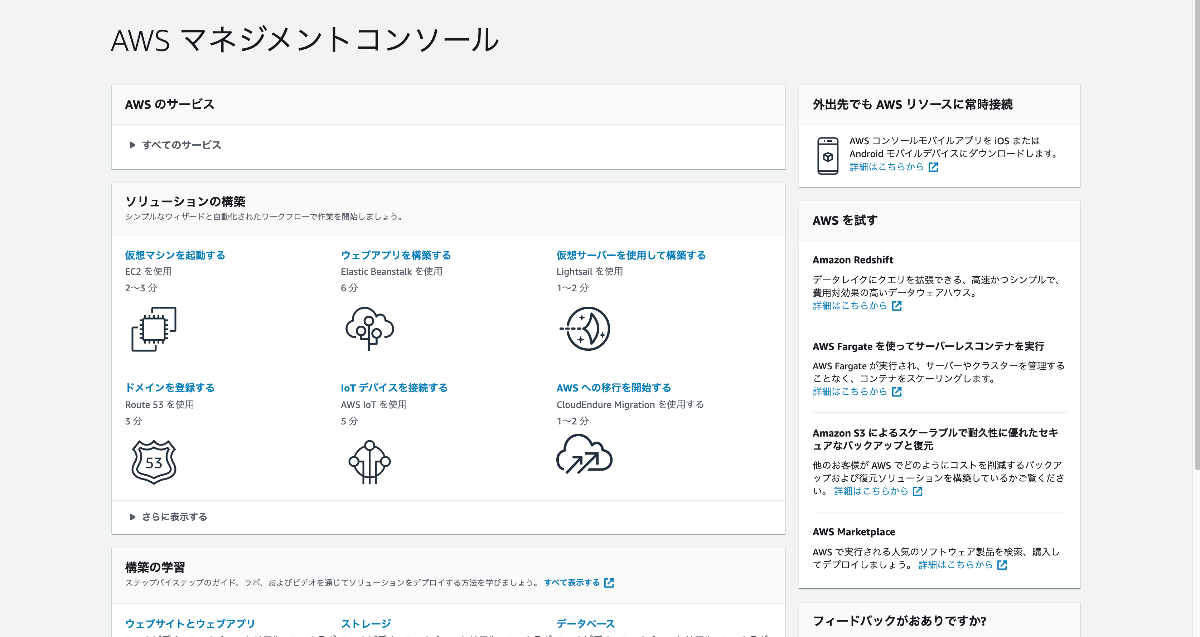Image resolution: width=1200 pixels, height=637 pixels.
Task: Click external link icon in the Amazon Redshift section
Action: (897, 306)
